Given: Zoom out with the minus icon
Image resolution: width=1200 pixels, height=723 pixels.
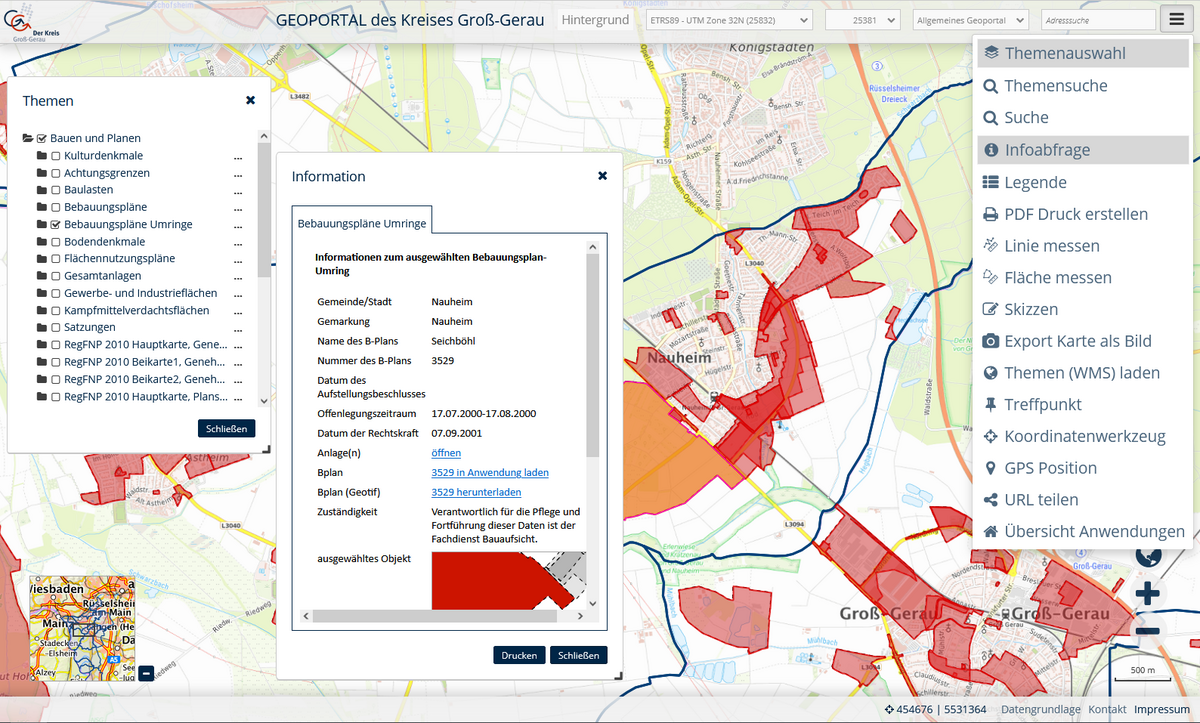Looking at the screenshot, I should 1148,630.
